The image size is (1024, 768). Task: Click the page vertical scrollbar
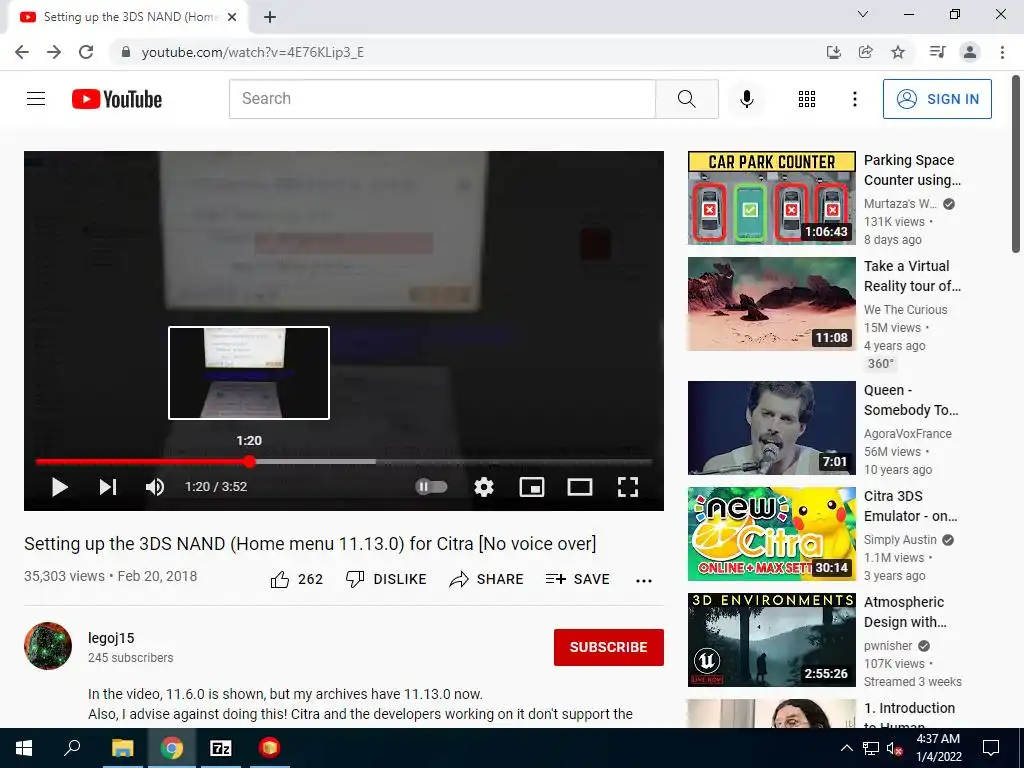pos(1016,163)
